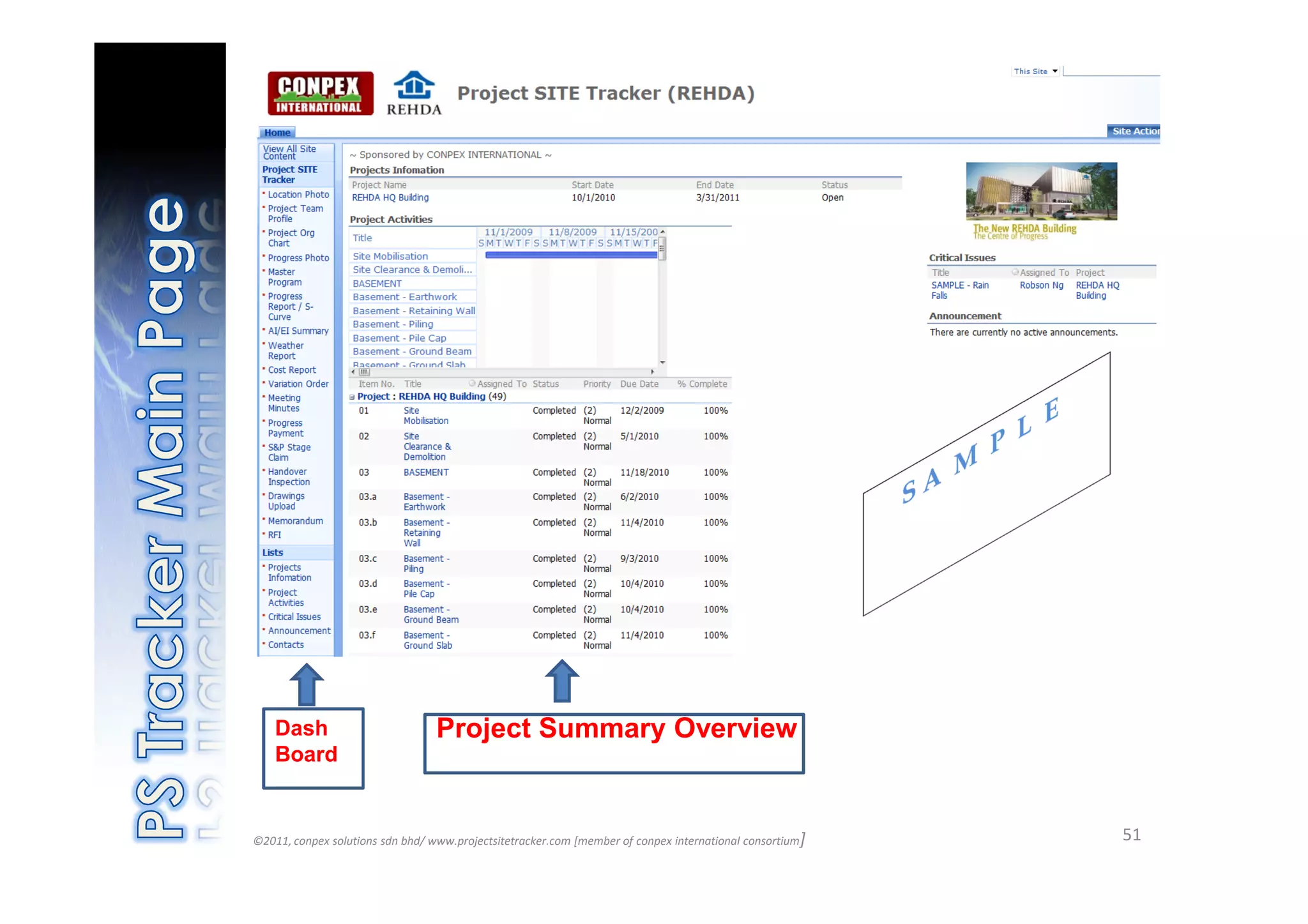Open the Announcement list in sidebar
Screen dimensions: 1308x924
(299, 631)
